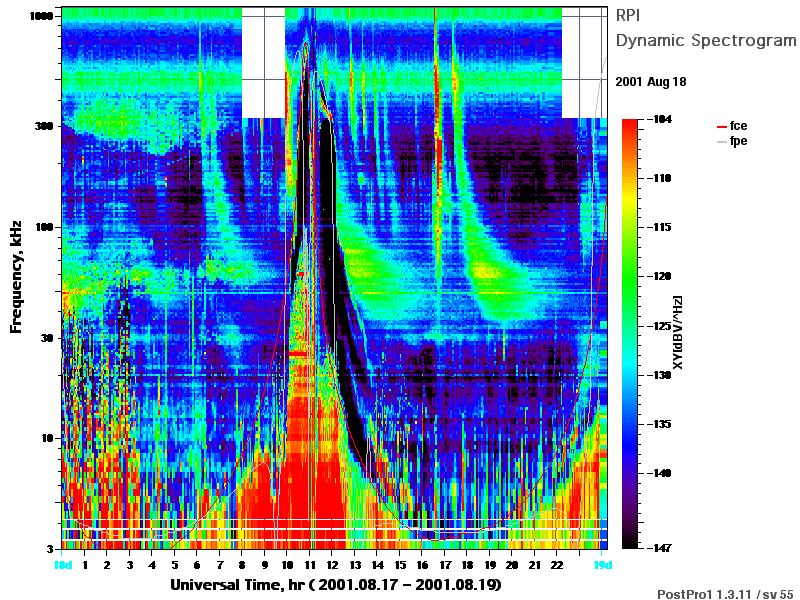800x600 pixels.
Task: Click the red fce legend marker
Action: [721, 127]
